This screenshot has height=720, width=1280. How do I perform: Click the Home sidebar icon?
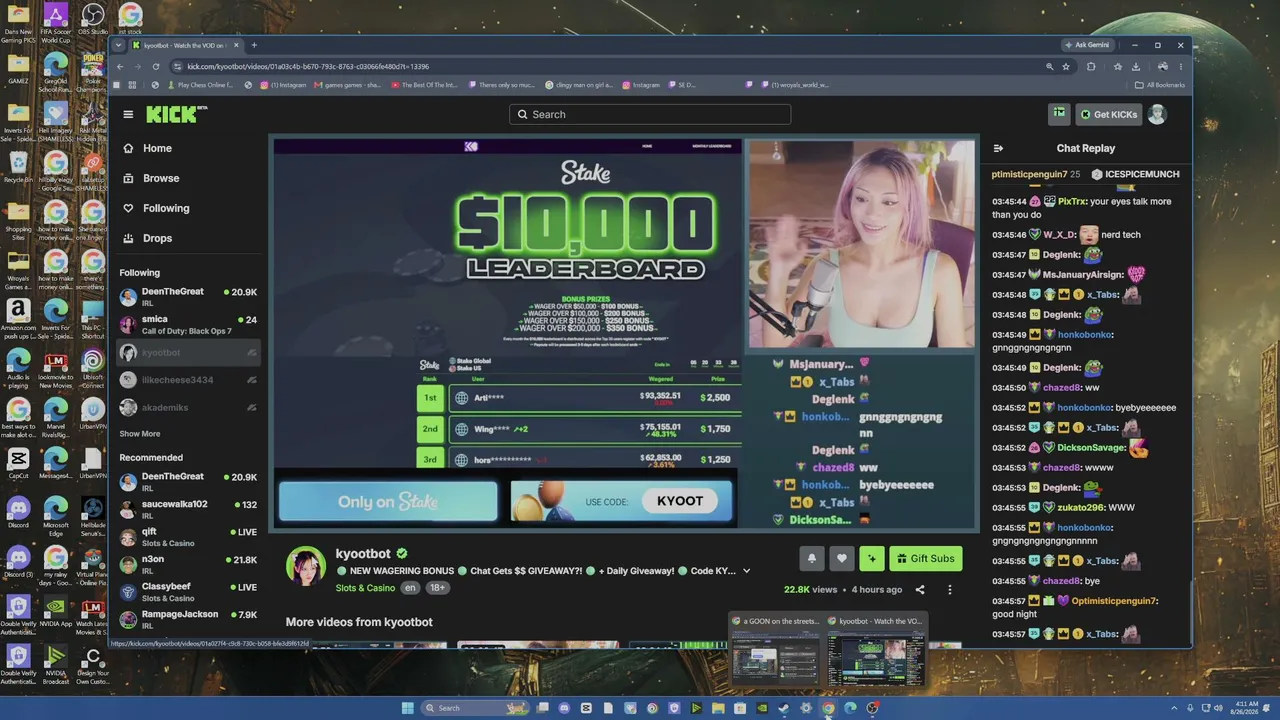point(128,148)
